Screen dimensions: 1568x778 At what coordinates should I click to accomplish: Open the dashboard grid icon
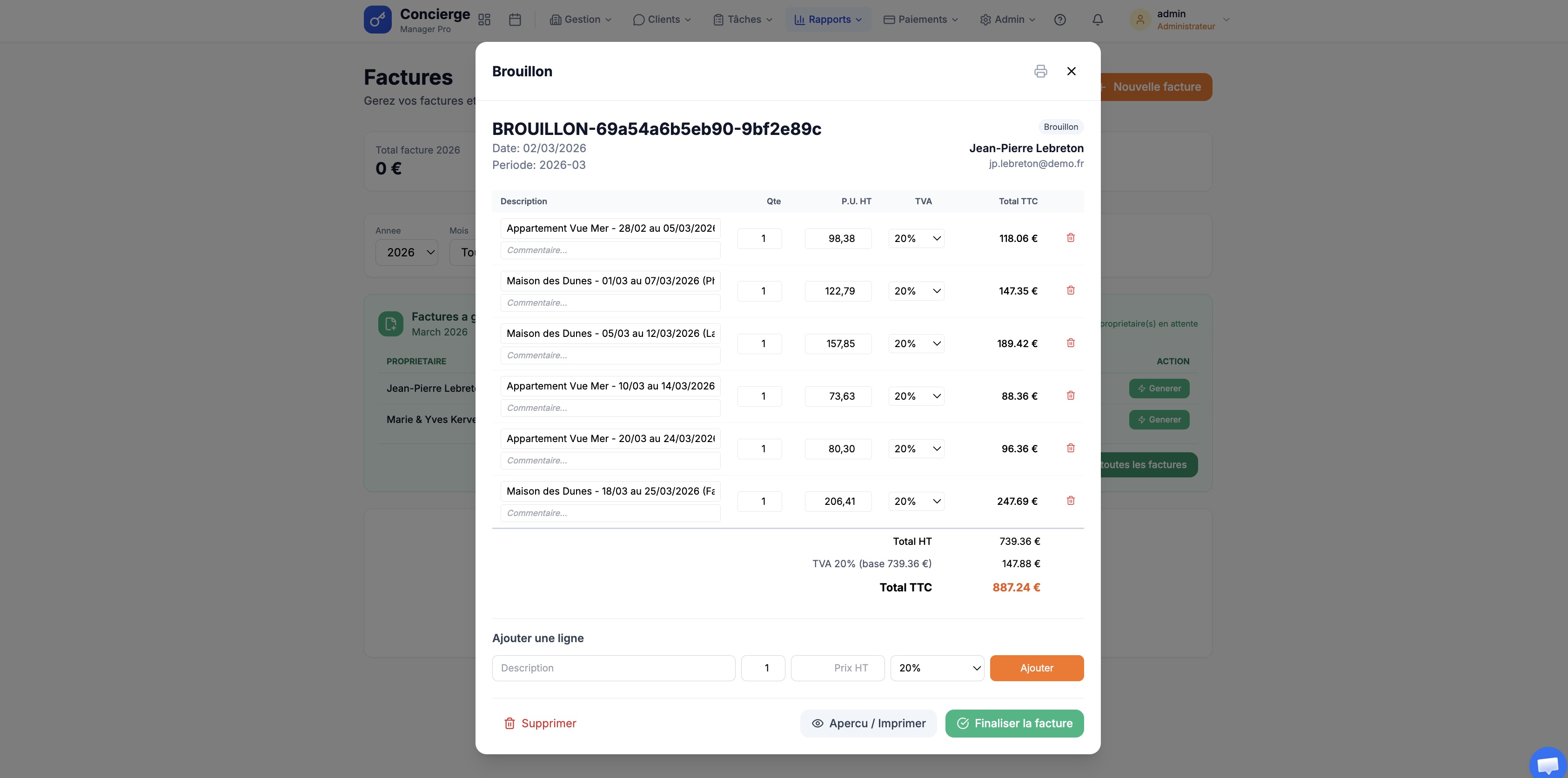[x=484, y=20]
